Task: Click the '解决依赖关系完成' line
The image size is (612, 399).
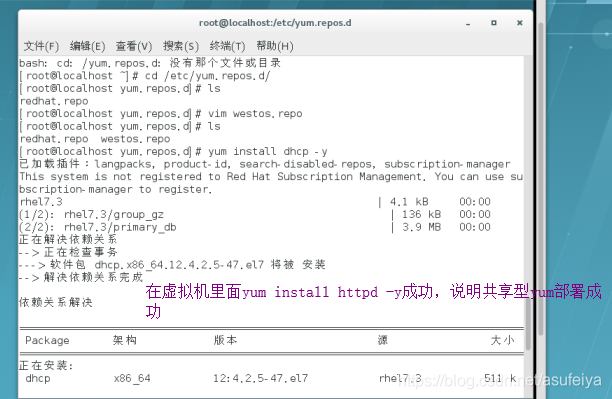Action: [81, 277]
